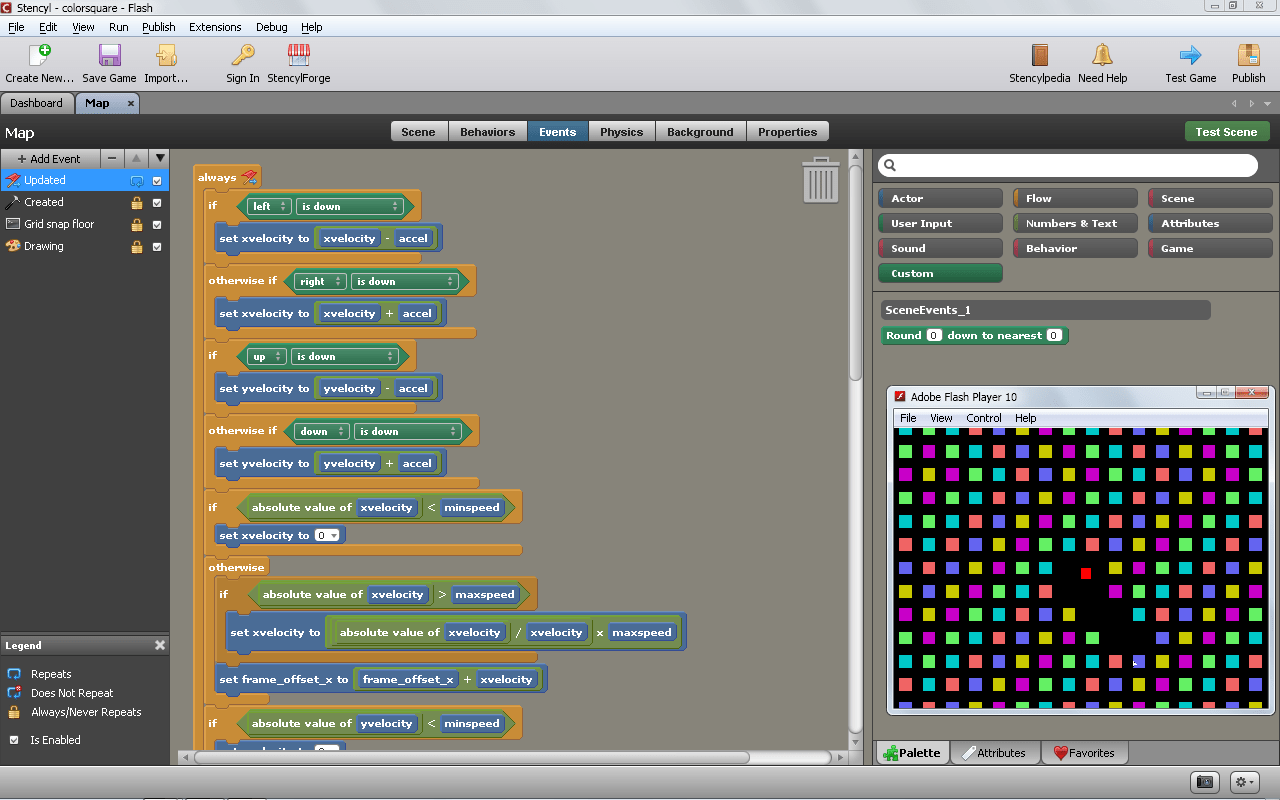Toggle the Drawing event's enabled checkbox
The height and width of the screenshot is (800, 1280).
pyautogui.click(x=157, y=245)
